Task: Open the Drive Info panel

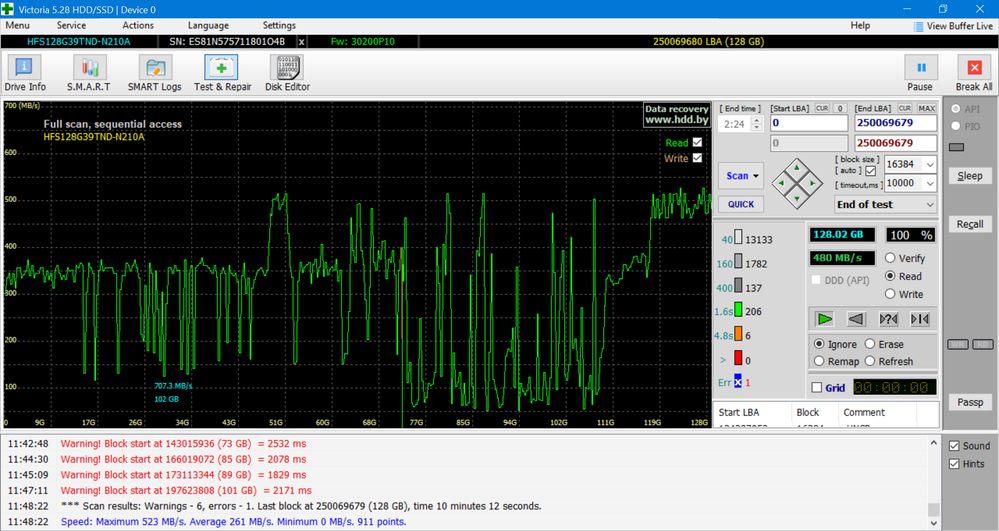Action: 24,73
